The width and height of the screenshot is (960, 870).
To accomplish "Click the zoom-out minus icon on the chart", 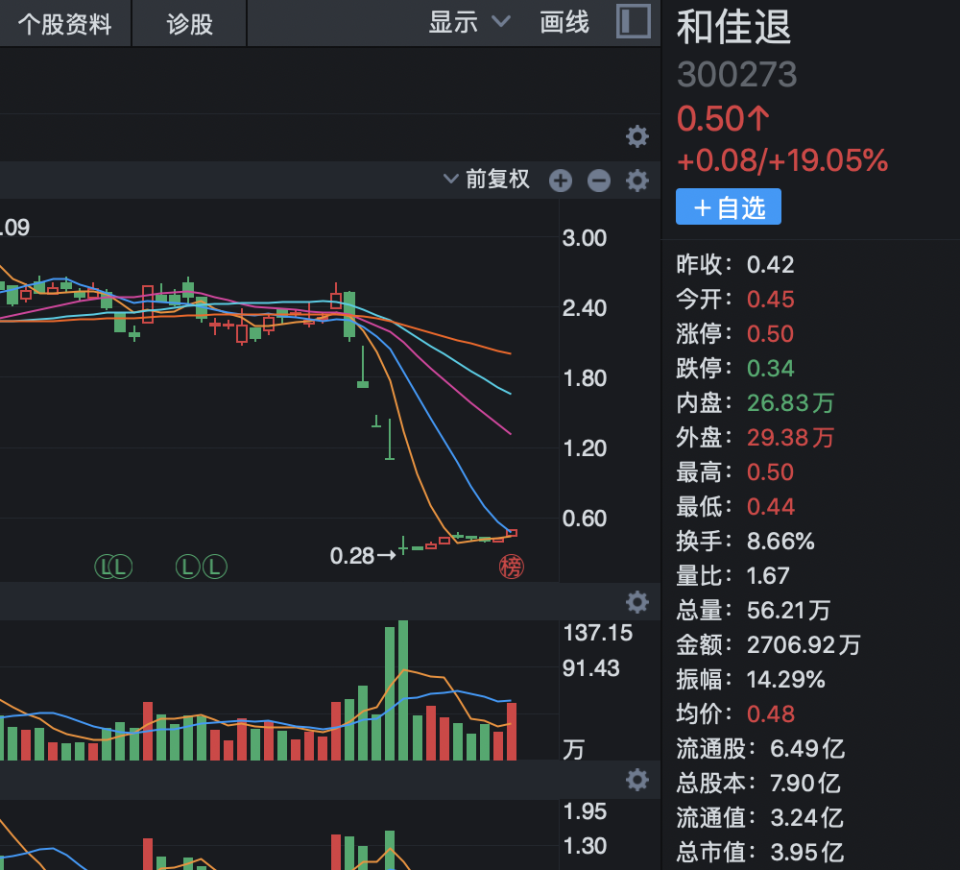I will coord(598,181).
